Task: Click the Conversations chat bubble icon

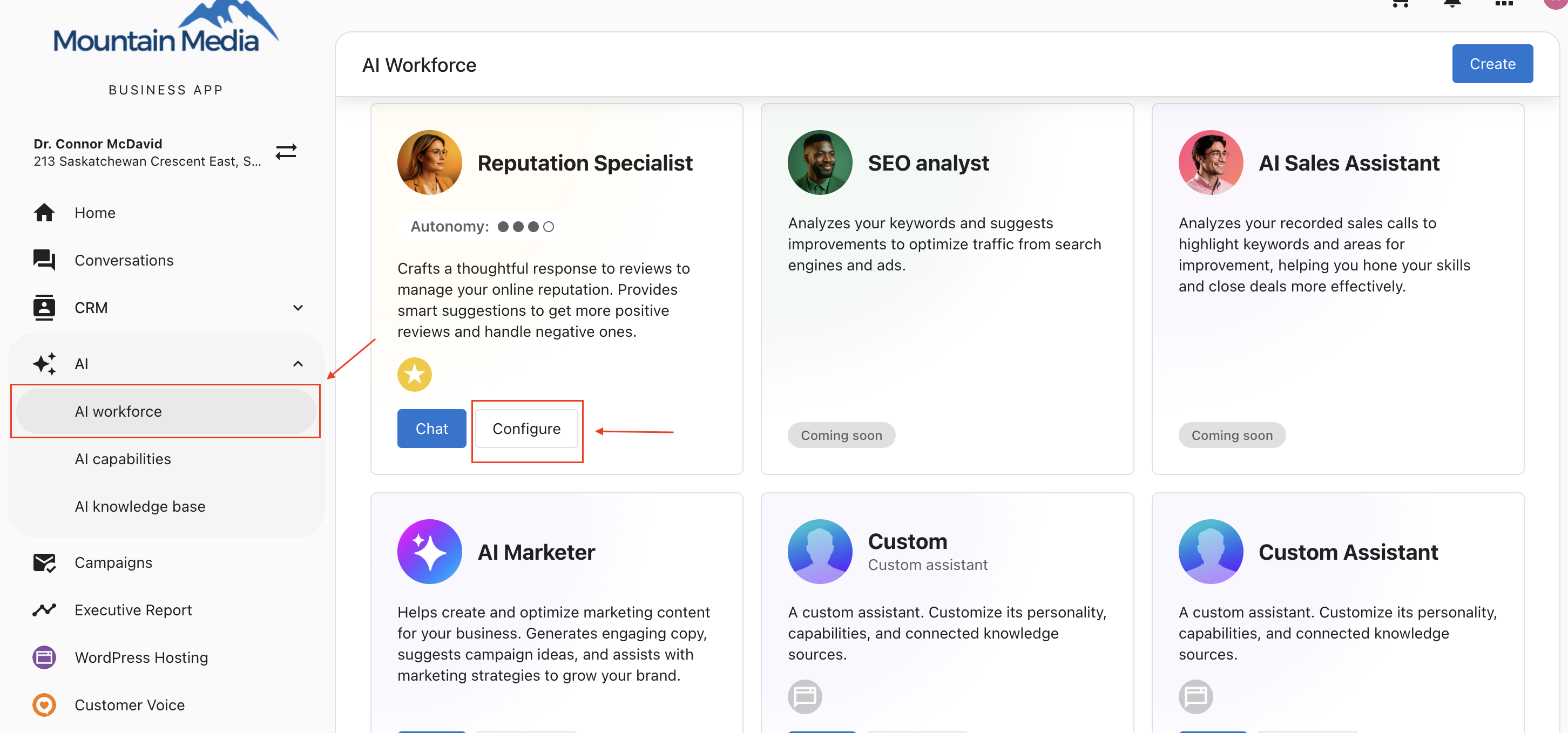Action: pyautogui.click(x=44, y=260)
